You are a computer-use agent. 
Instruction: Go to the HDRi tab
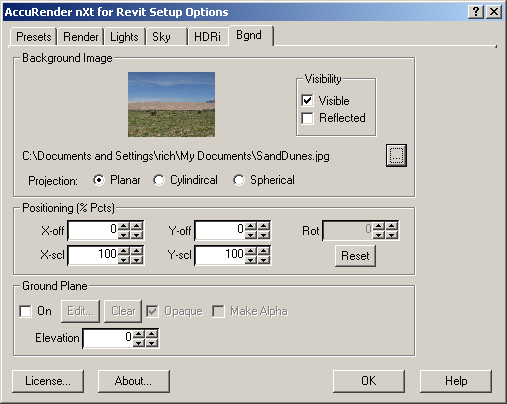pyautogui.click(x=208, y=37)
